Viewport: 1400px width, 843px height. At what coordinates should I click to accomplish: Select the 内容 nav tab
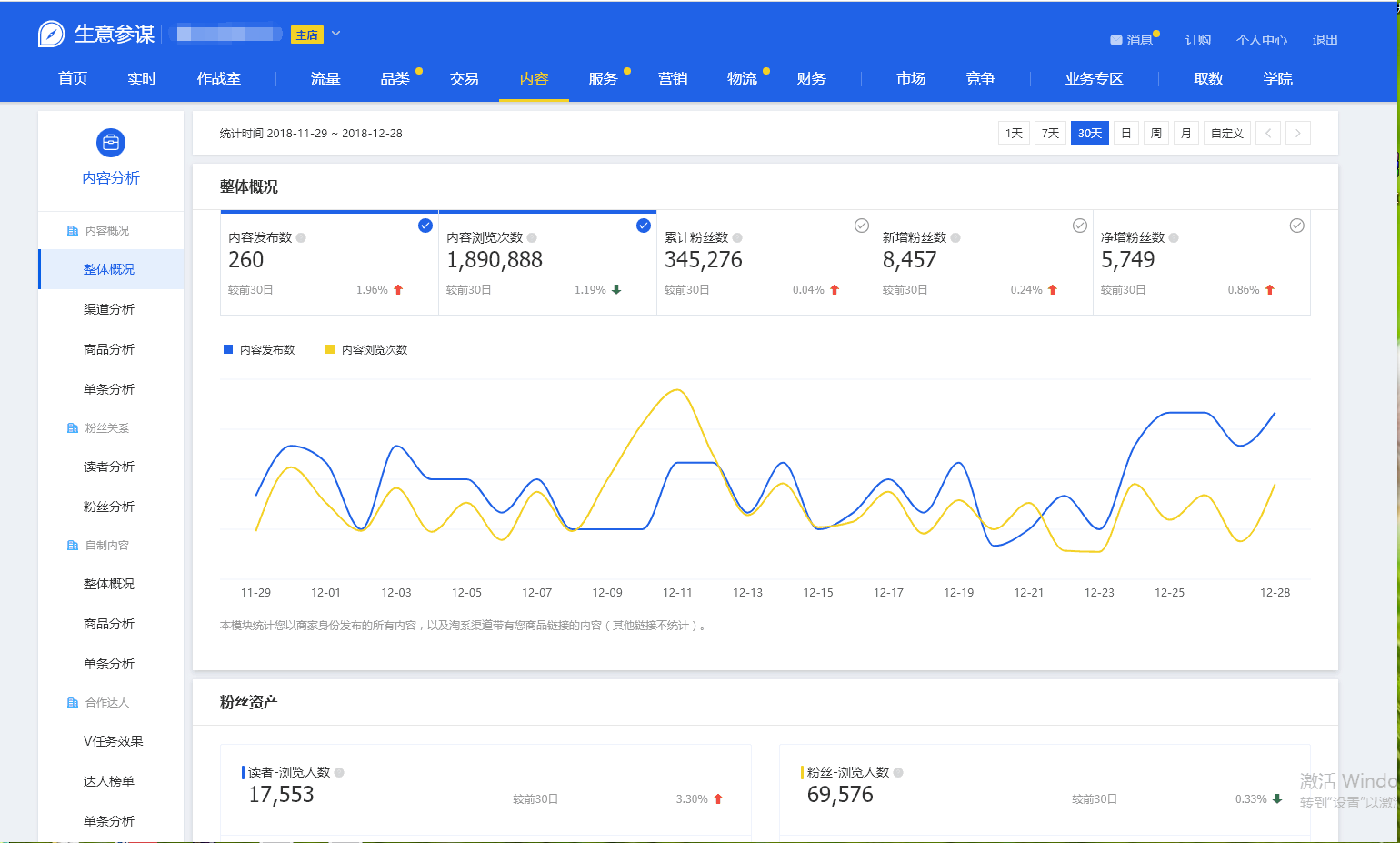(x=535, y=79)
